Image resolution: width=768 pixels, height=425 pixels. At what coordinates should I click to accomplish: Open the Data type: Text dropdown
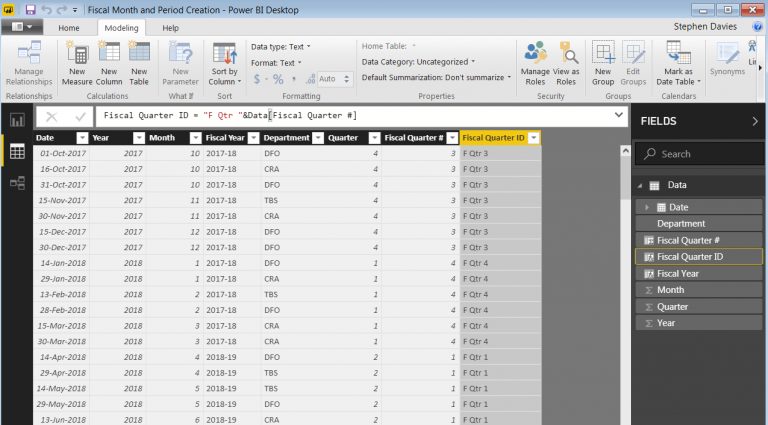(x=280, y=46)
